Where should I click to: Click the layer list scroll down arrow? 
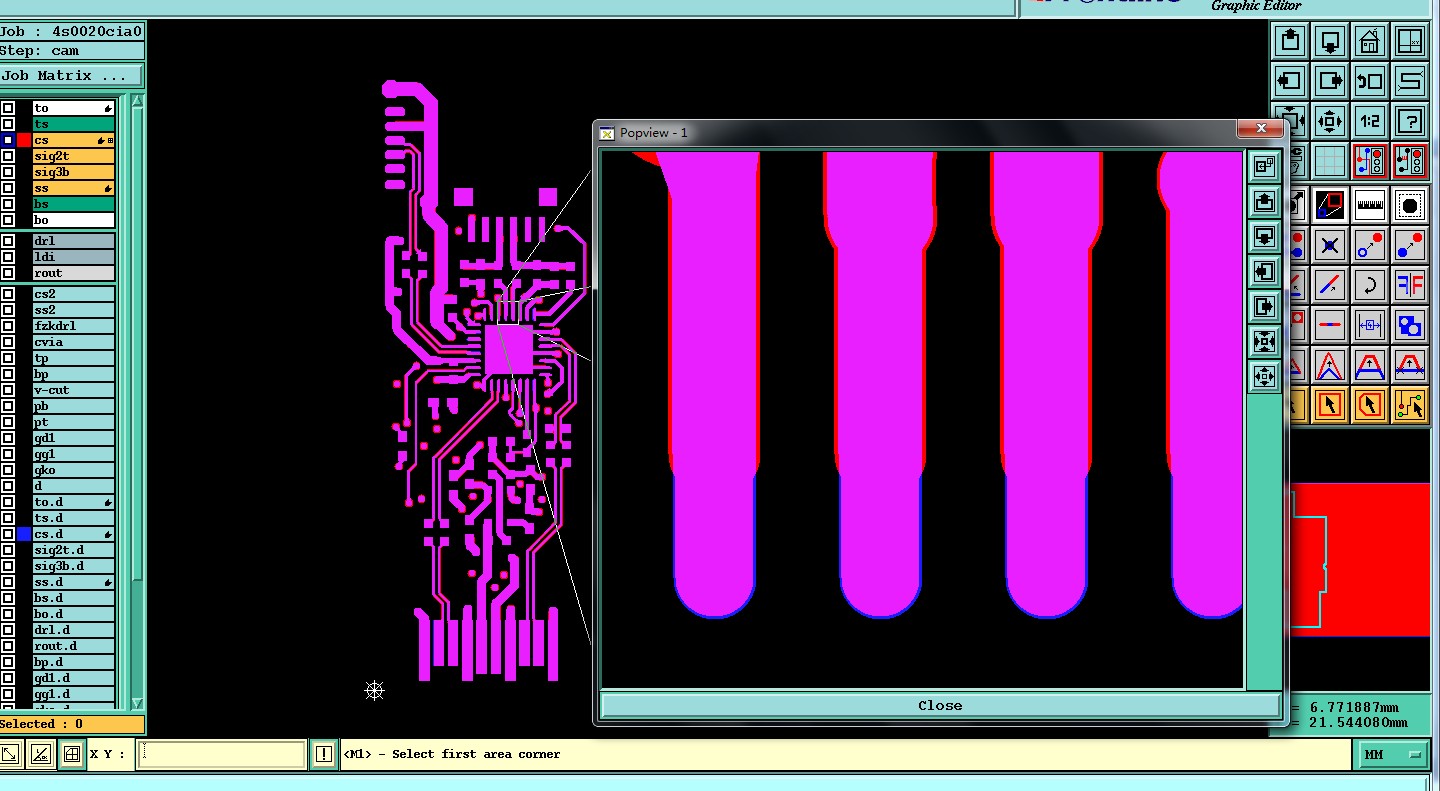[x=137, y=704]
